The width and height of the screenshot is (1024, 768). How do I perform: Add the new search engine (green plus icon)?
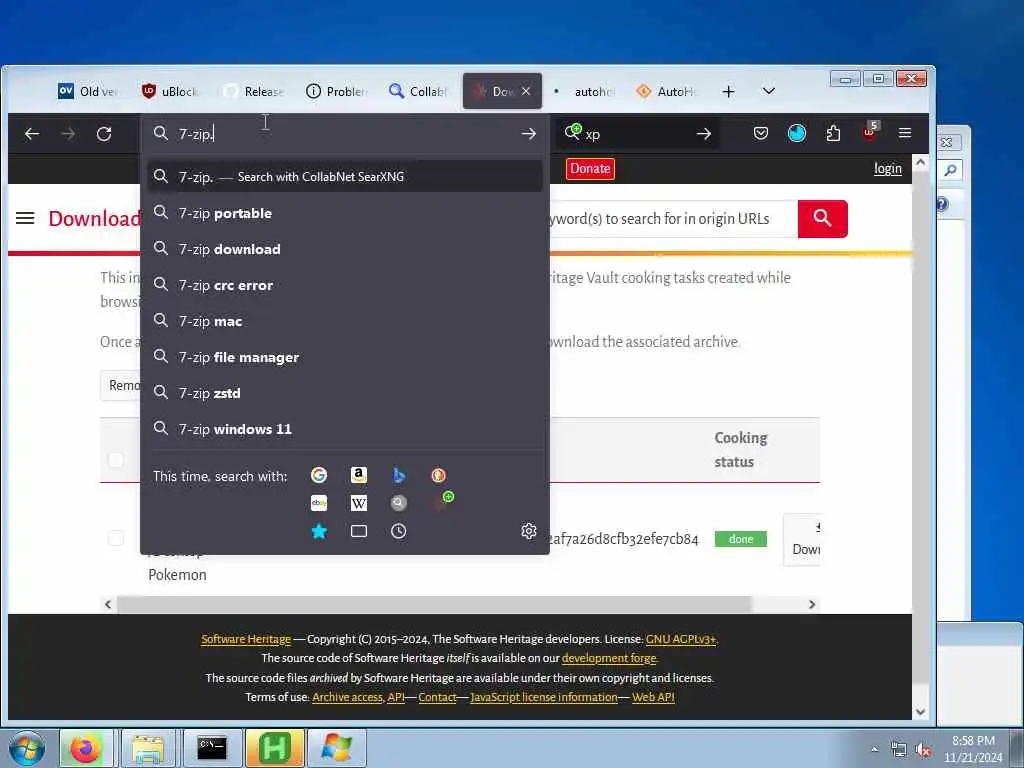point(443,501)
